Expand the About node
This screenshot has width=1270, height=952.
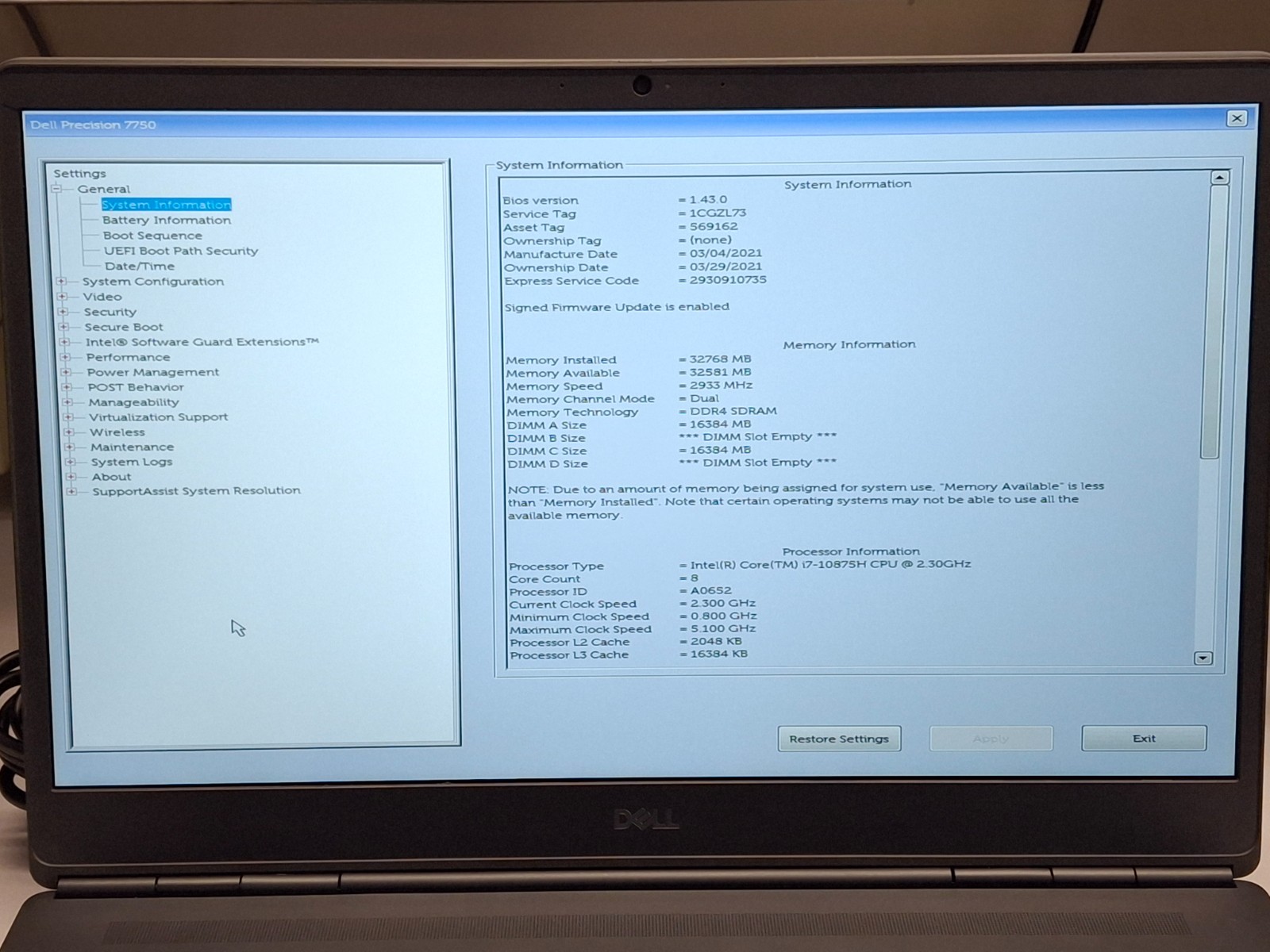pyautogui.click(x=71, y=477)
